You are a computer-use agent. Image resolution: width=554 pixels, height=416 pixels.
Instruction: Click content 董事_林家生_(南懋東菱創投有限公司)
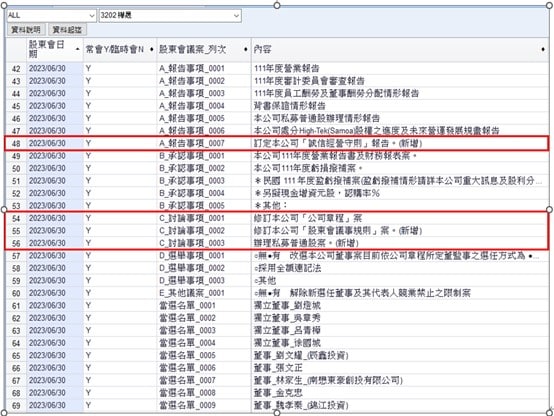[400, 381]
